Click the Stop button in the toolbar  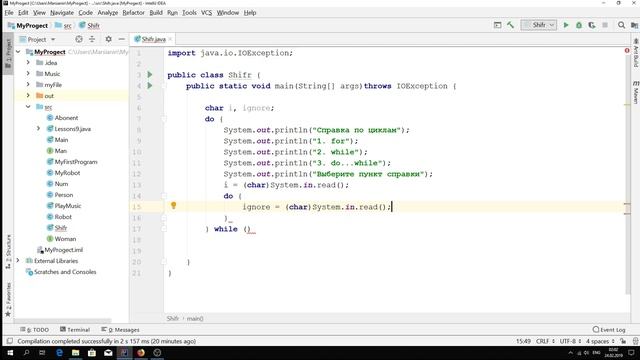[x=605, y=25]
